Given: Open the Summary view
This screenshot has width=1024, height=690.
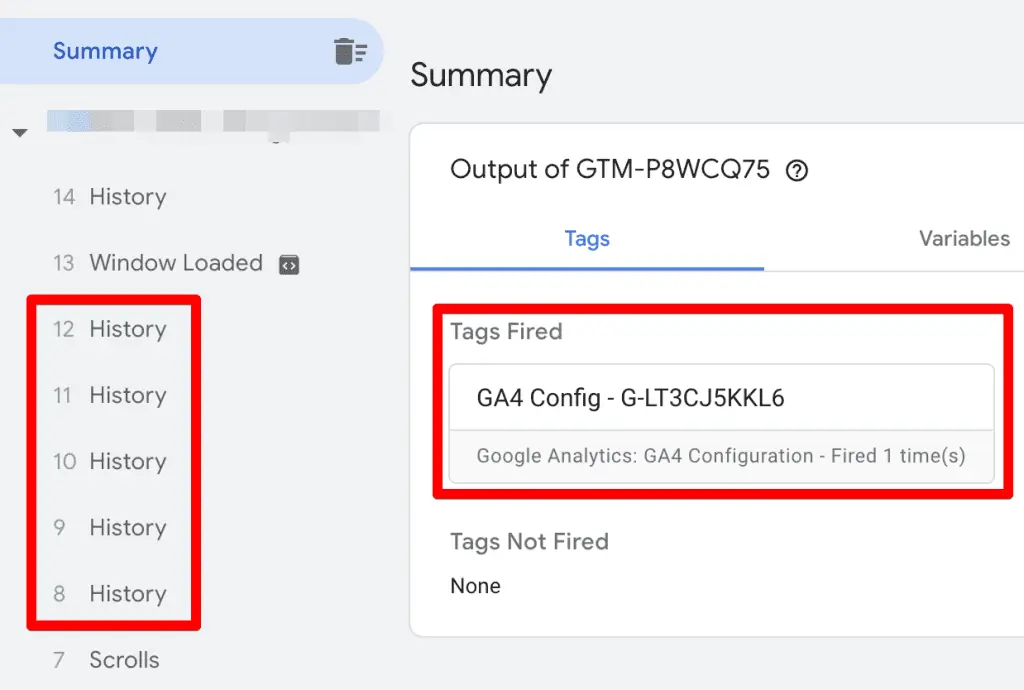Looking at the screenshot, I should click(105, 51).
